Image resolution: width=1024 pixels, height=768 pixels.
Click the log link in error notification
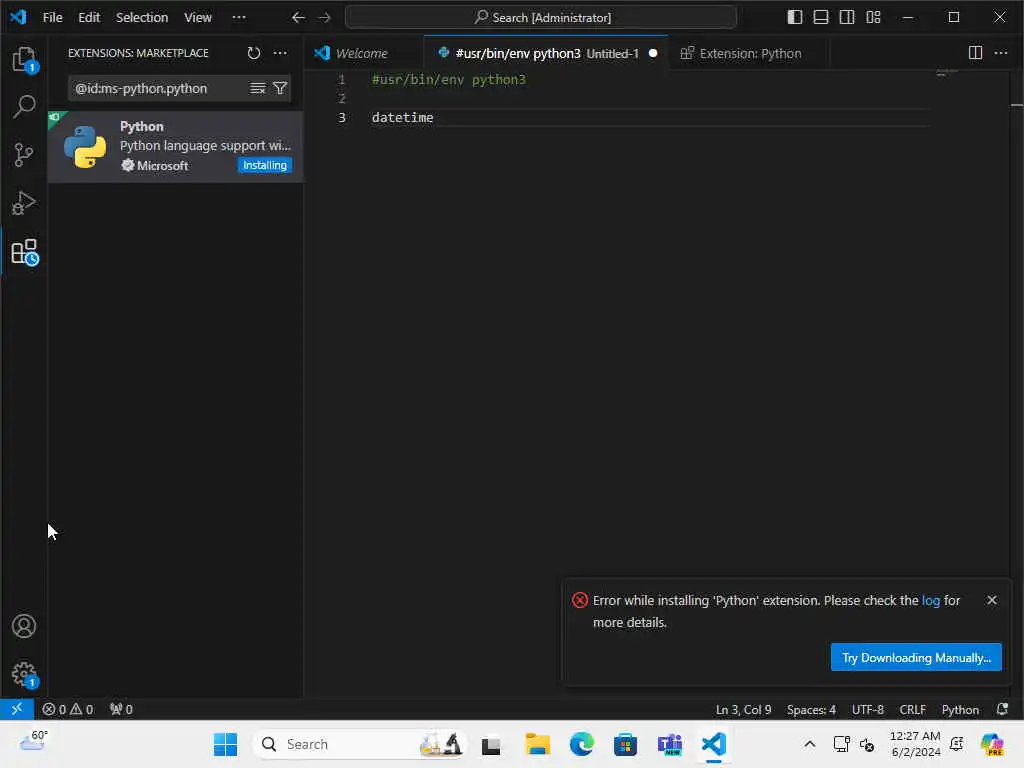(931, 600)
